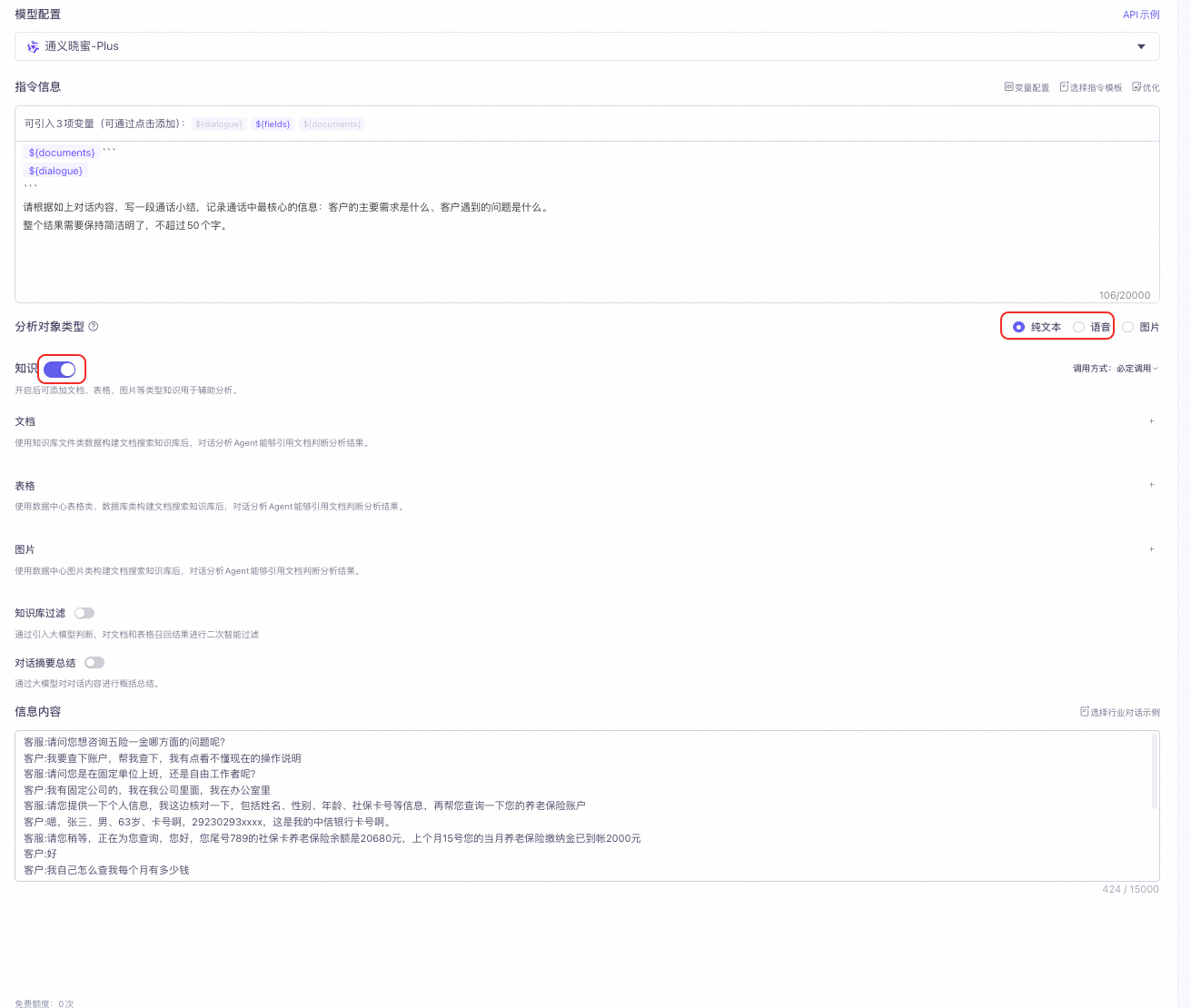Insert the ${dialogue} variable tag
Viewport: 1191px width, 1008px height.
219,124
